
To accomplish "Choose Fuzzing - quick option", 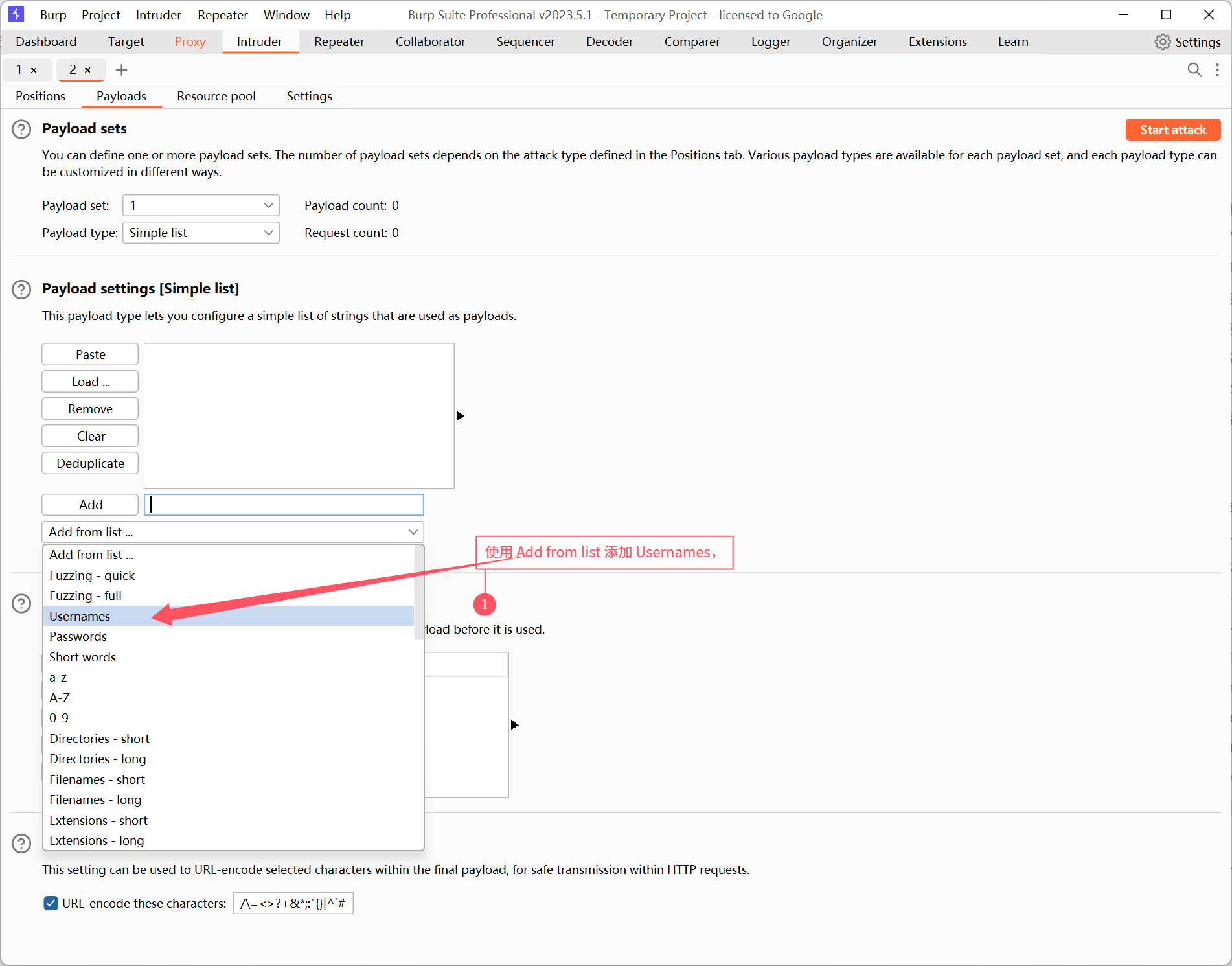I will tap(228, 575).
